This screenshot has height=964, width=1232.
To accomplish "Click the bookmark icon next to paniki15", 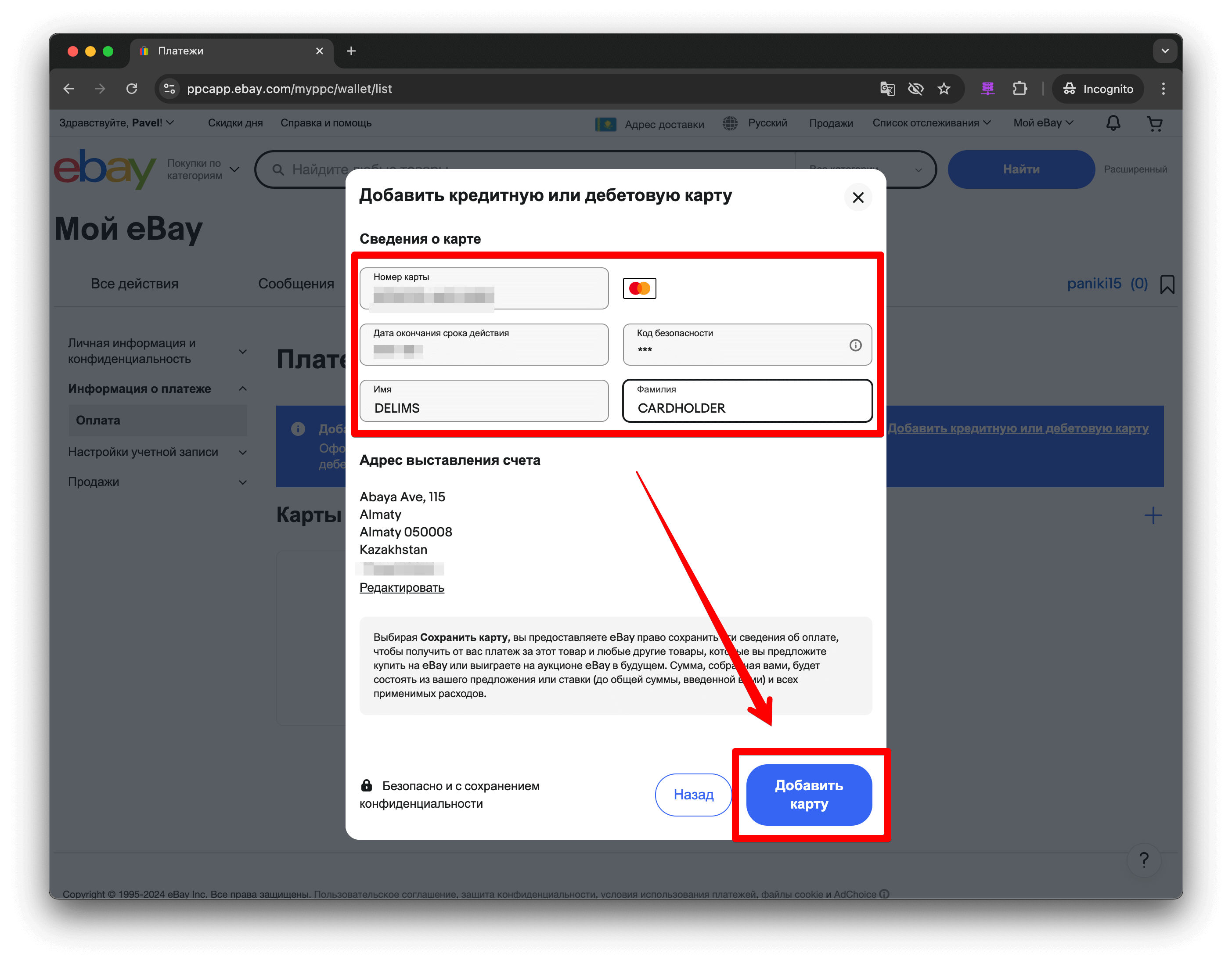I will [1167, 284].
